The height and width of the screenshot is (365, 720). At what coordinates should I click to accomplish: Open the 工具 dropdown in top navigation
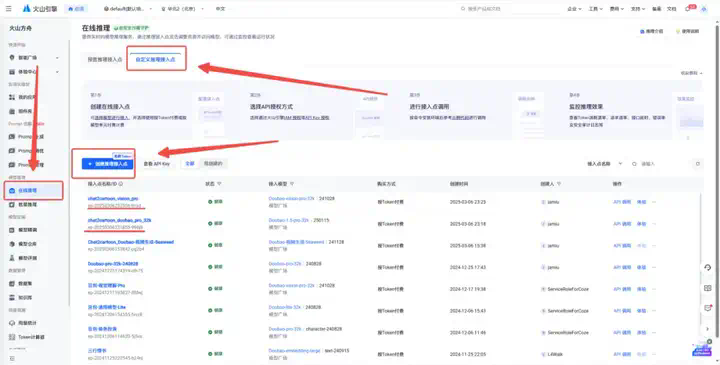tap(595, 9)
